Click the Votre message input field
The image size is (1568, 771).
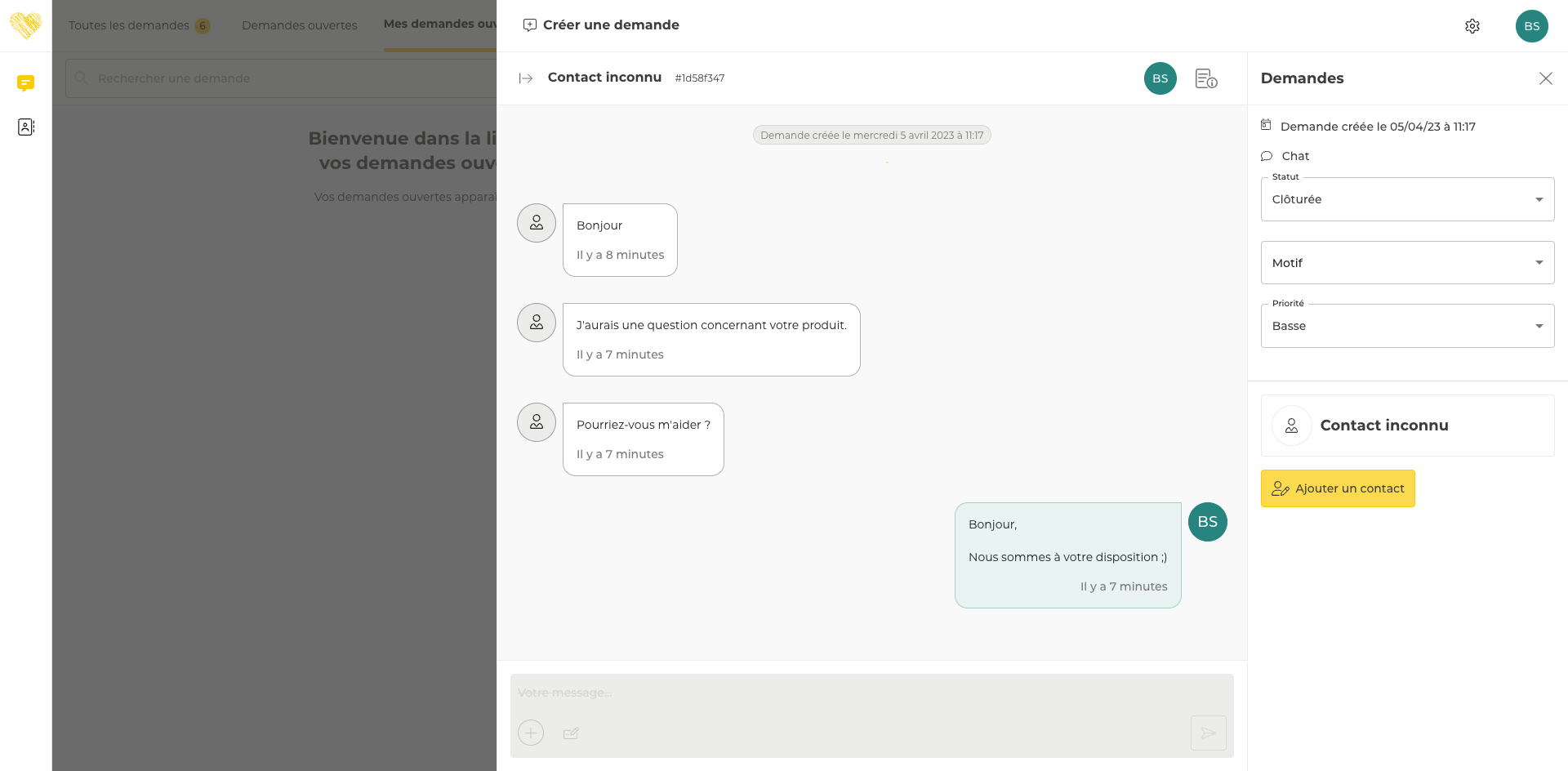pyautogui.click(x=871, y=693)
